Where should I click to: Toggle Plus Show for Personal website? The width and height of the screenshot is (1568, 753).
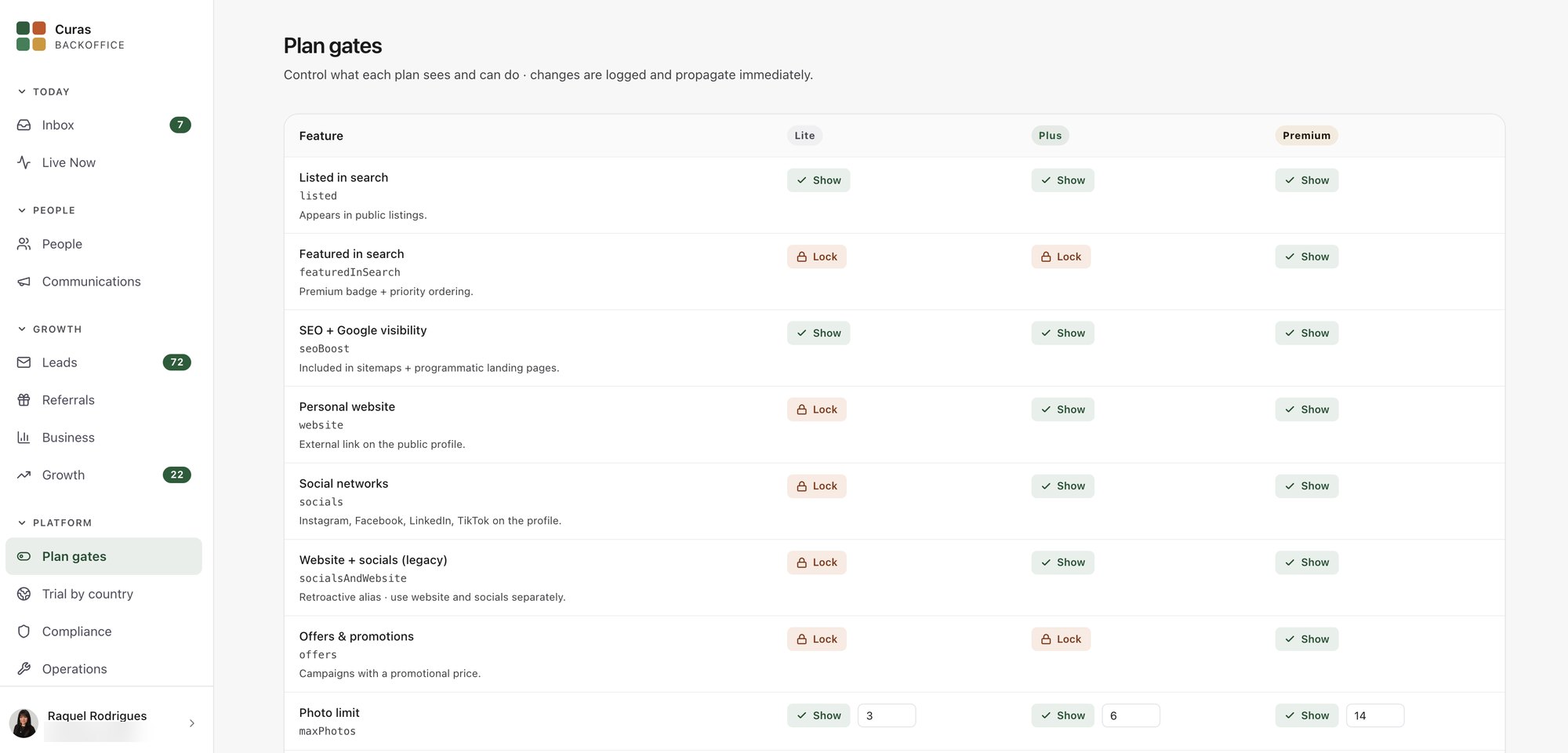click(x=1062, y=409)
